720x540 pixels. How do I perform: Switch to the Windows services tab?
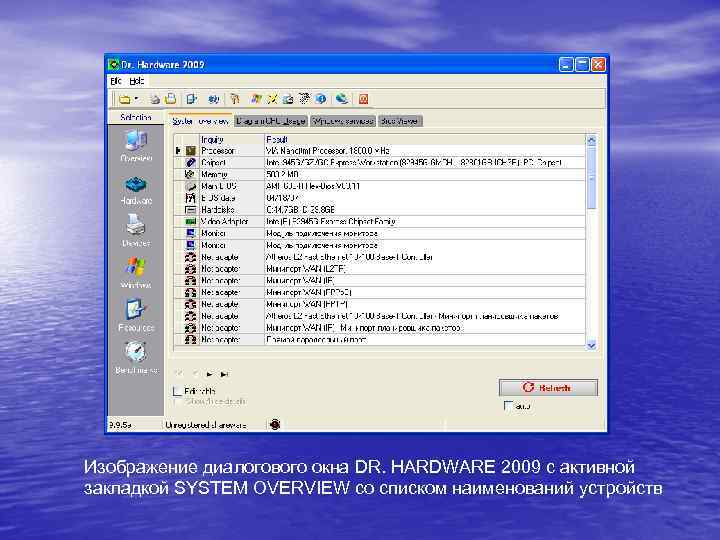343,121
